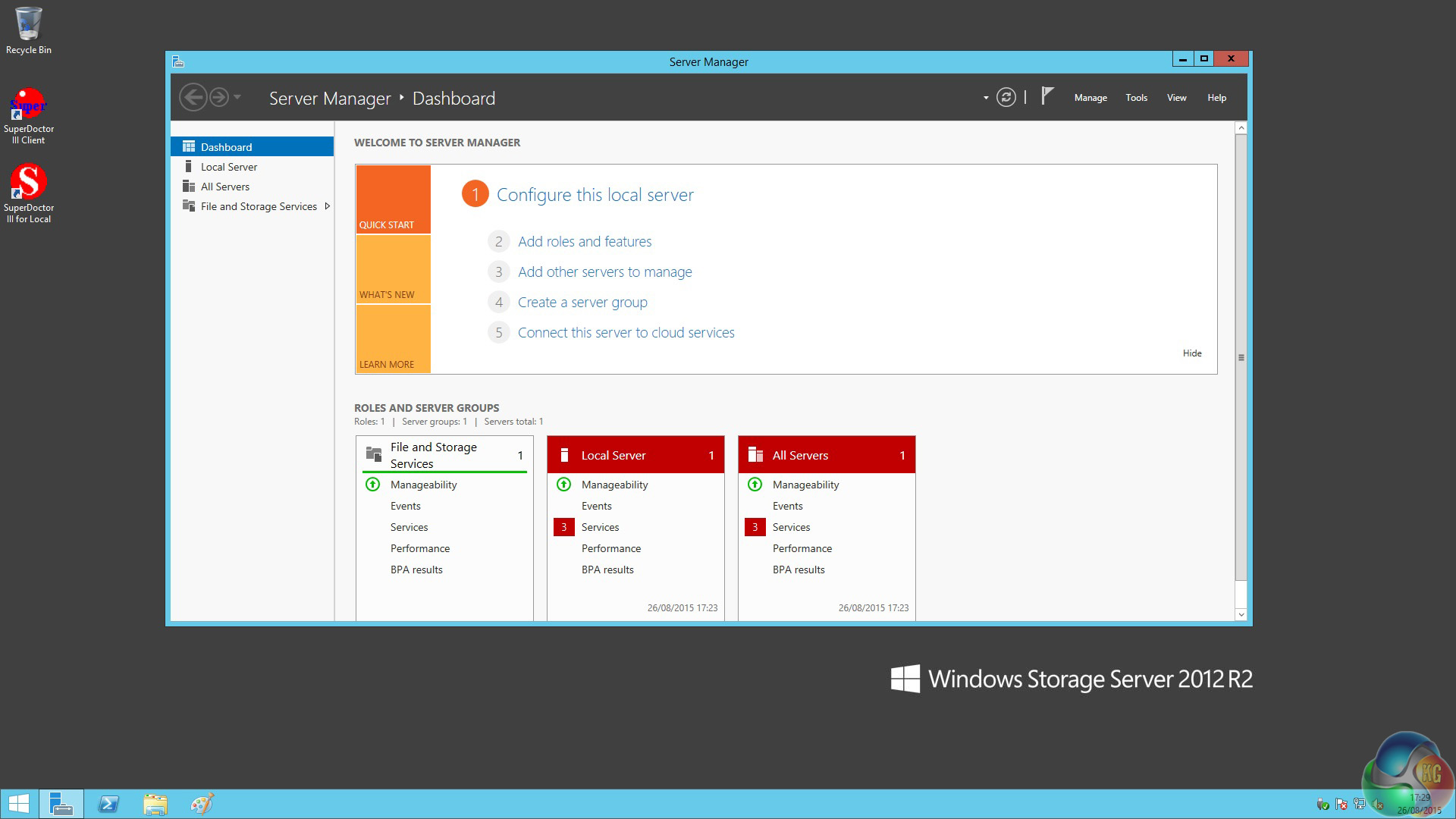The width and height of the screenshot is (1456, 819).
Task: Open the Manage menu
Action: point(1090,98)
